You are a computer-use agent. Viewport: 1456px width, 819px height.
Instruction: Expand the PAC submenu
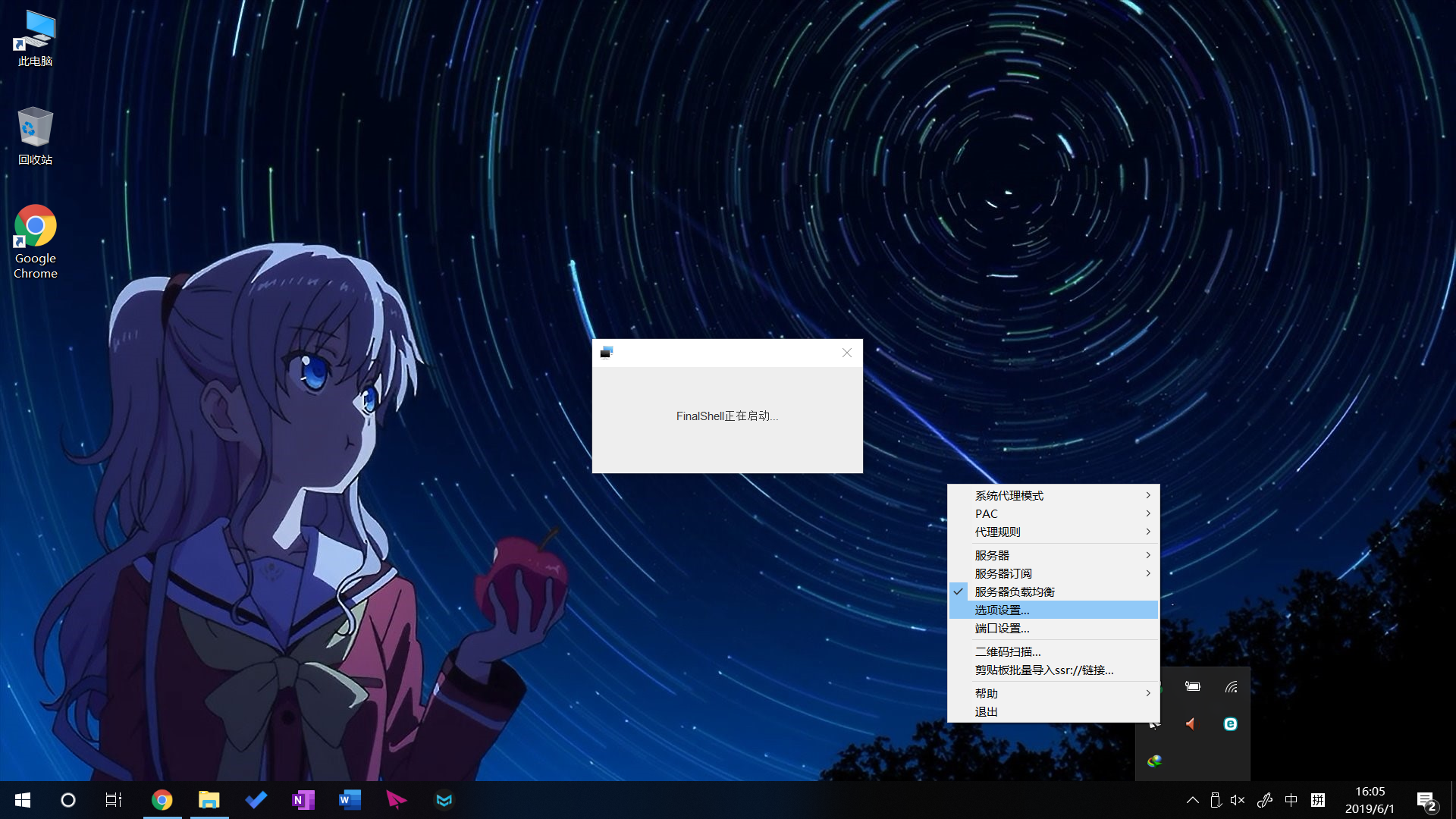[1054, 513]
